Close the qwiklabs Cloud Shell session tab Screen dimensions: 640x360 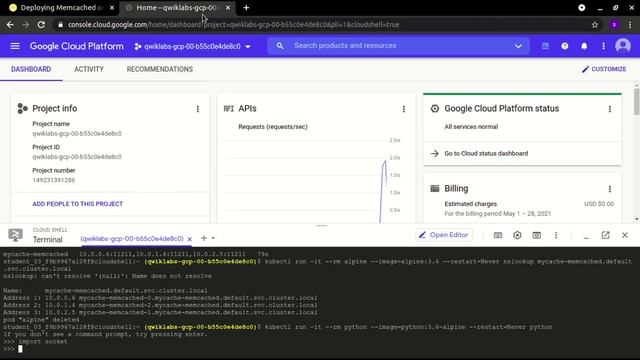189,239
